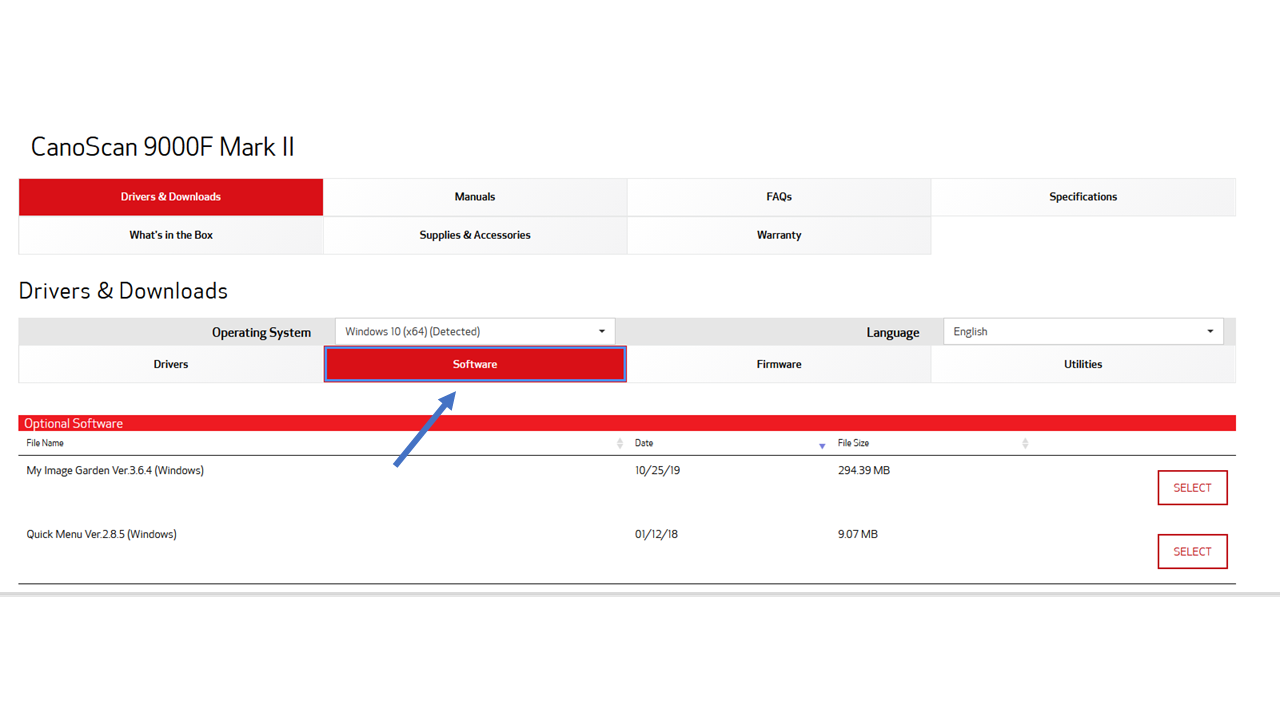Expand the Operating System dropdown

[475, 331]
